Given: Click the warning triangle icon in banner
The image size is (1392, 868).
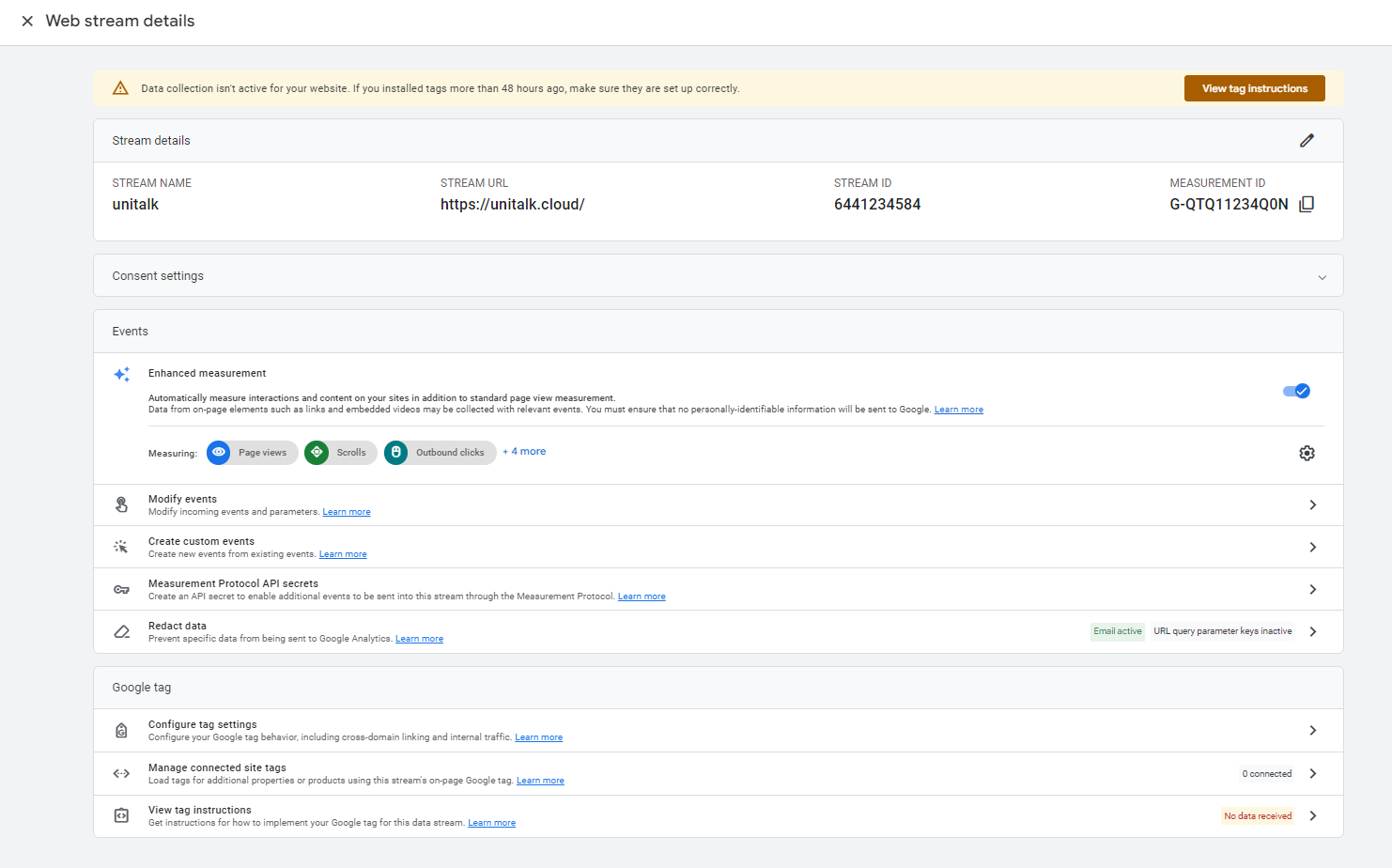Looking at the screenshot, I should pos(120,88).
